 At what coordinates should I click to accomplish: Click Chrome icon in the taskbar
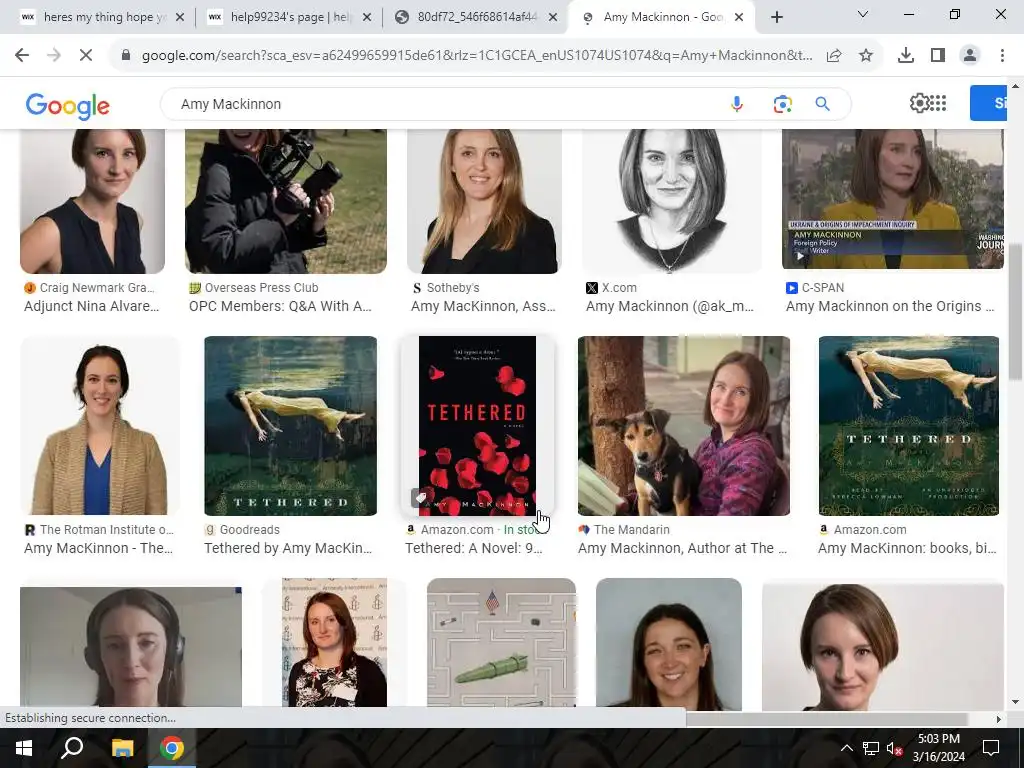[172, 748]
